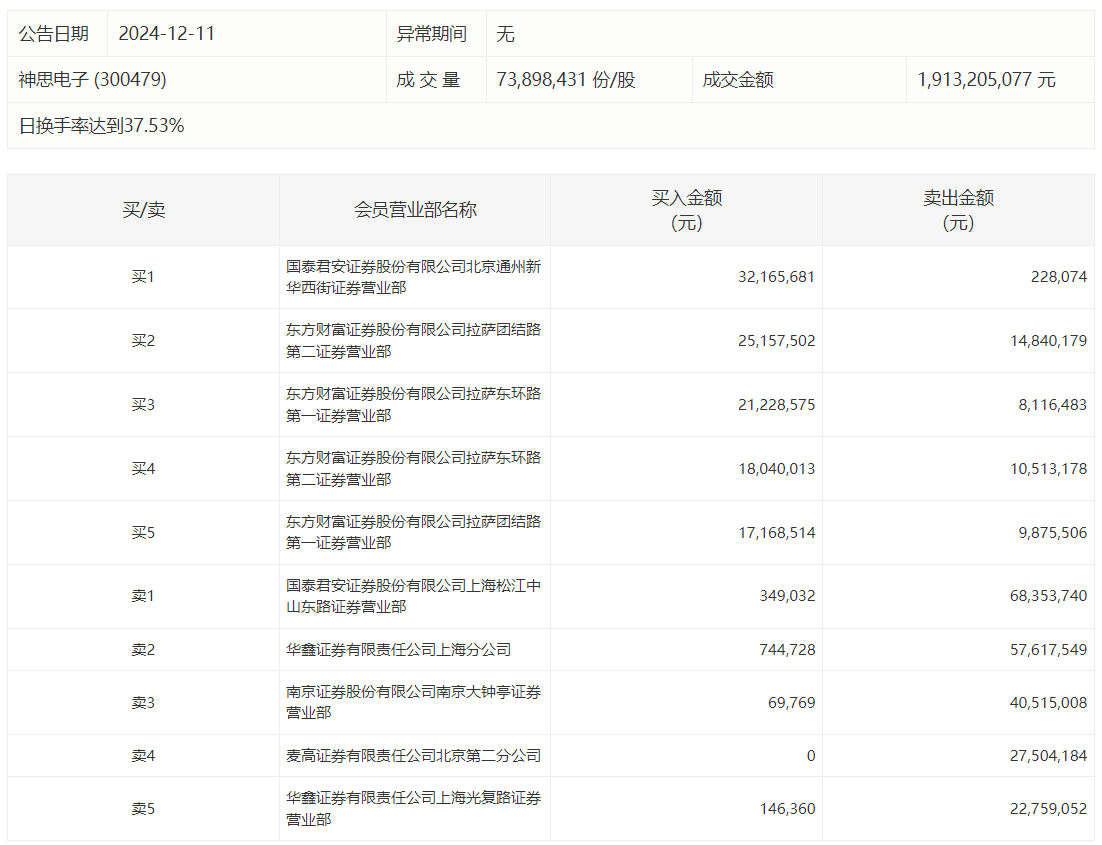1102x845 pixels.
Task: Click the 买/卖 column header
Action: click(x=143, y=209)
